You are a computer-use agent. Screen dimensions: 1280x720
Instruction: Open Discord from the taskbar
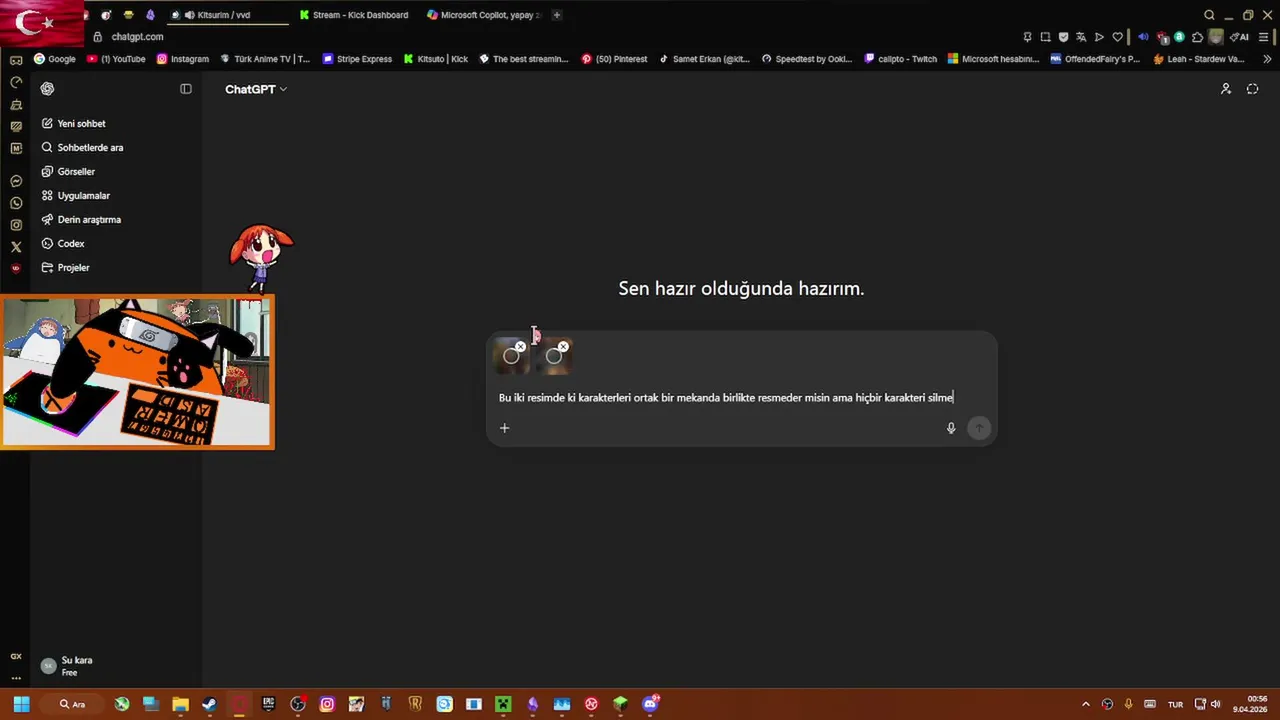coord(651,704)
